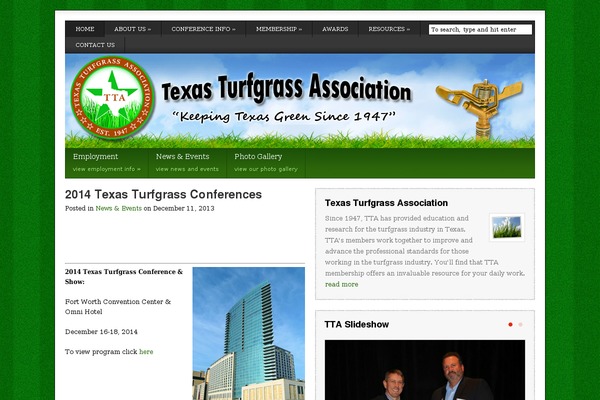Click 'Keeping Texas Green Since 1947' tagline
600x400 pixels.
(284, 116)
